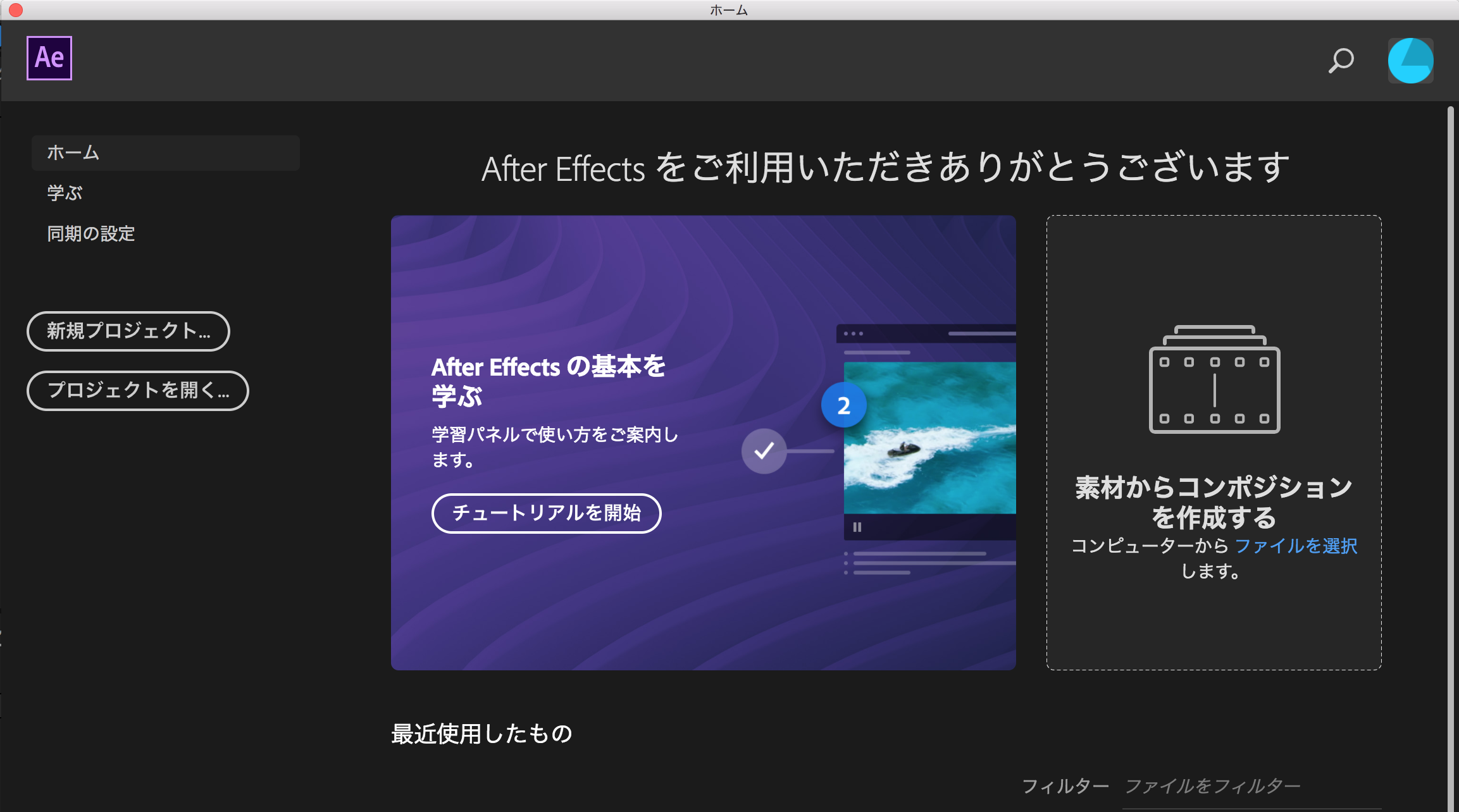This screenshot has height=812, width=1459.
Task: Click the 最近使用したもの heading
Action: point(481,734)
